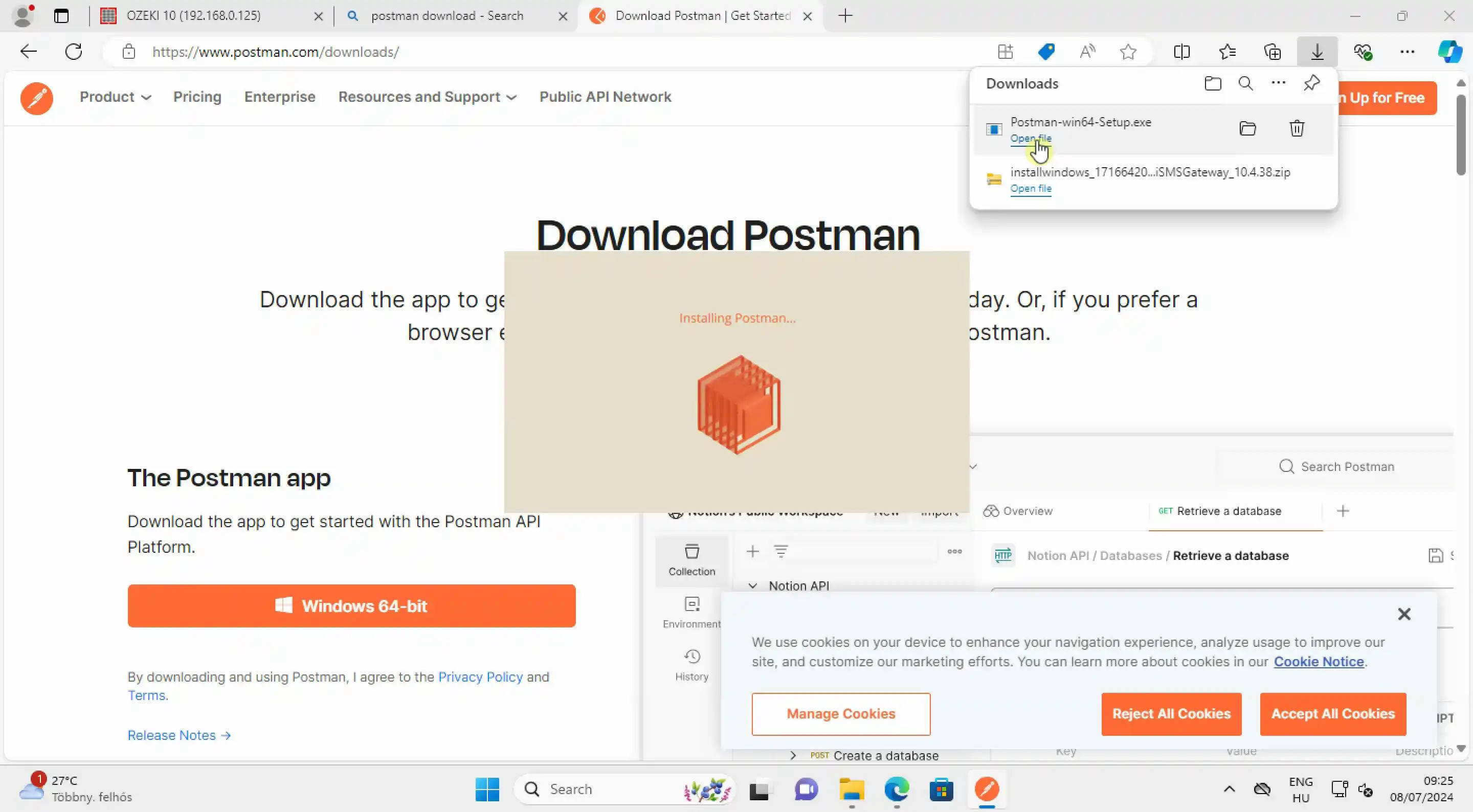This screenshot has width=1473, height=812.
Task: Click Reject All Cookies button
Action: coord(1171,714)
